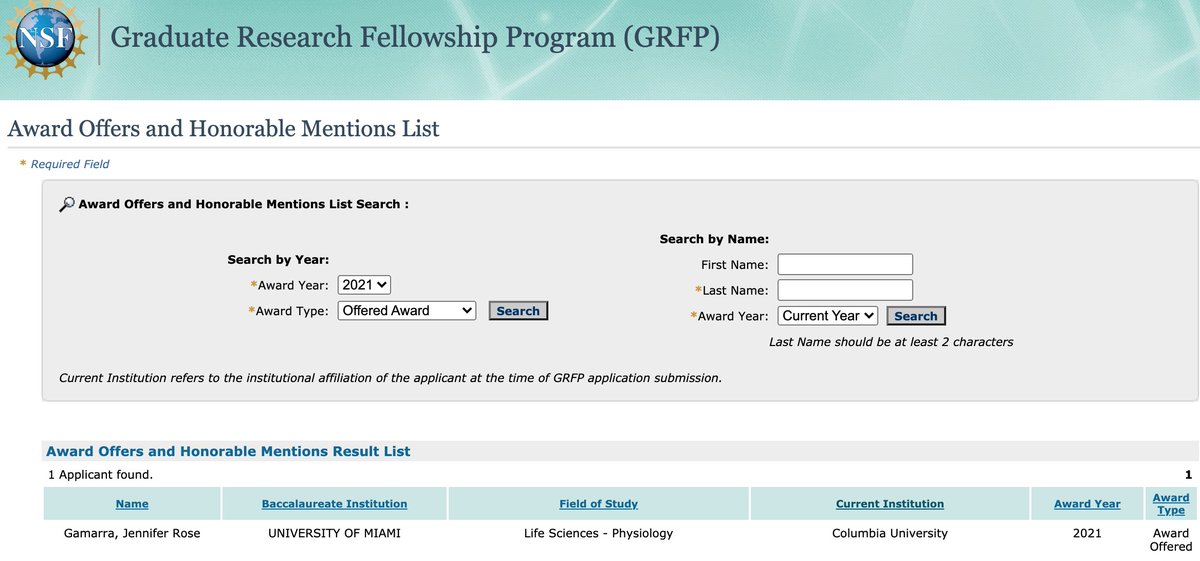Open the Current Year award year dropdown
This screenshot has height=561, width=1200.
[828, 316]
